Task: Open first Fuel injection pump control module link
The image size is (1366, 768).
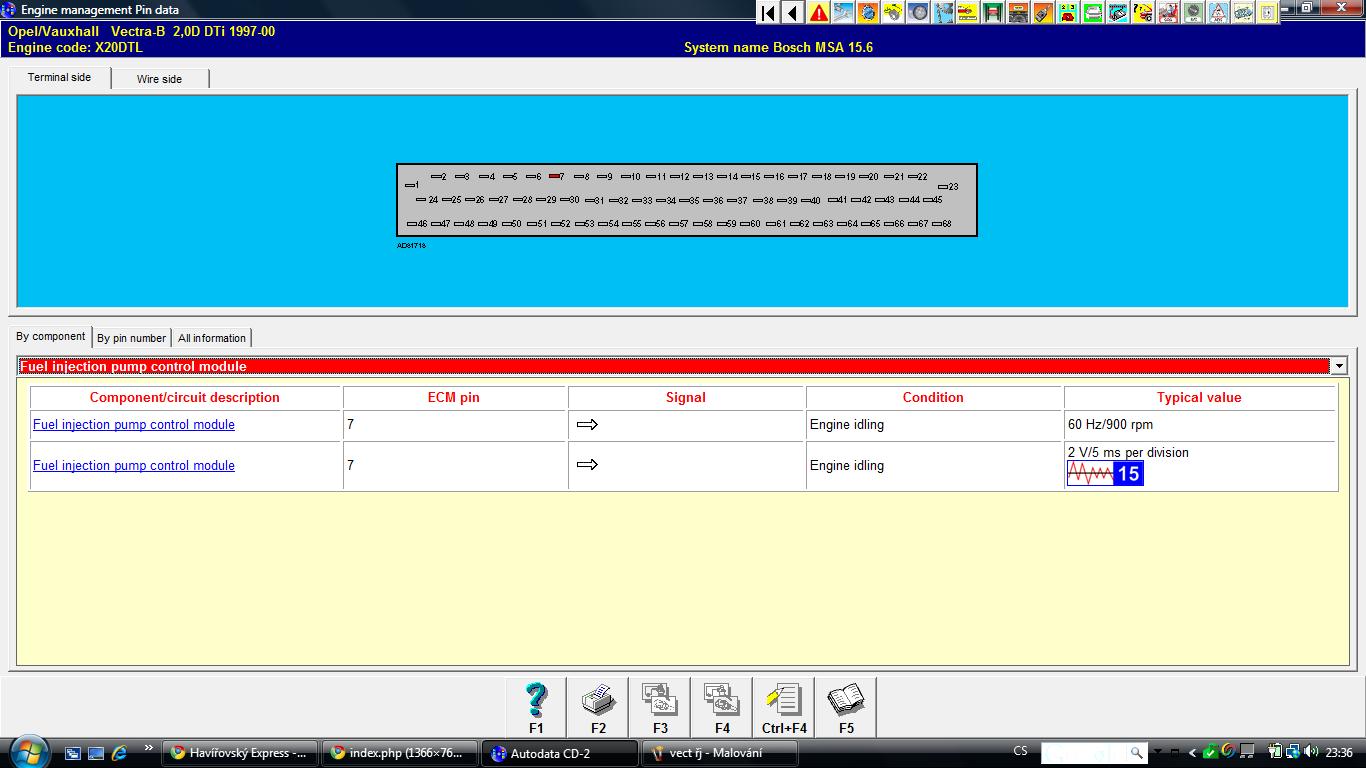Action: click(134, 424)
